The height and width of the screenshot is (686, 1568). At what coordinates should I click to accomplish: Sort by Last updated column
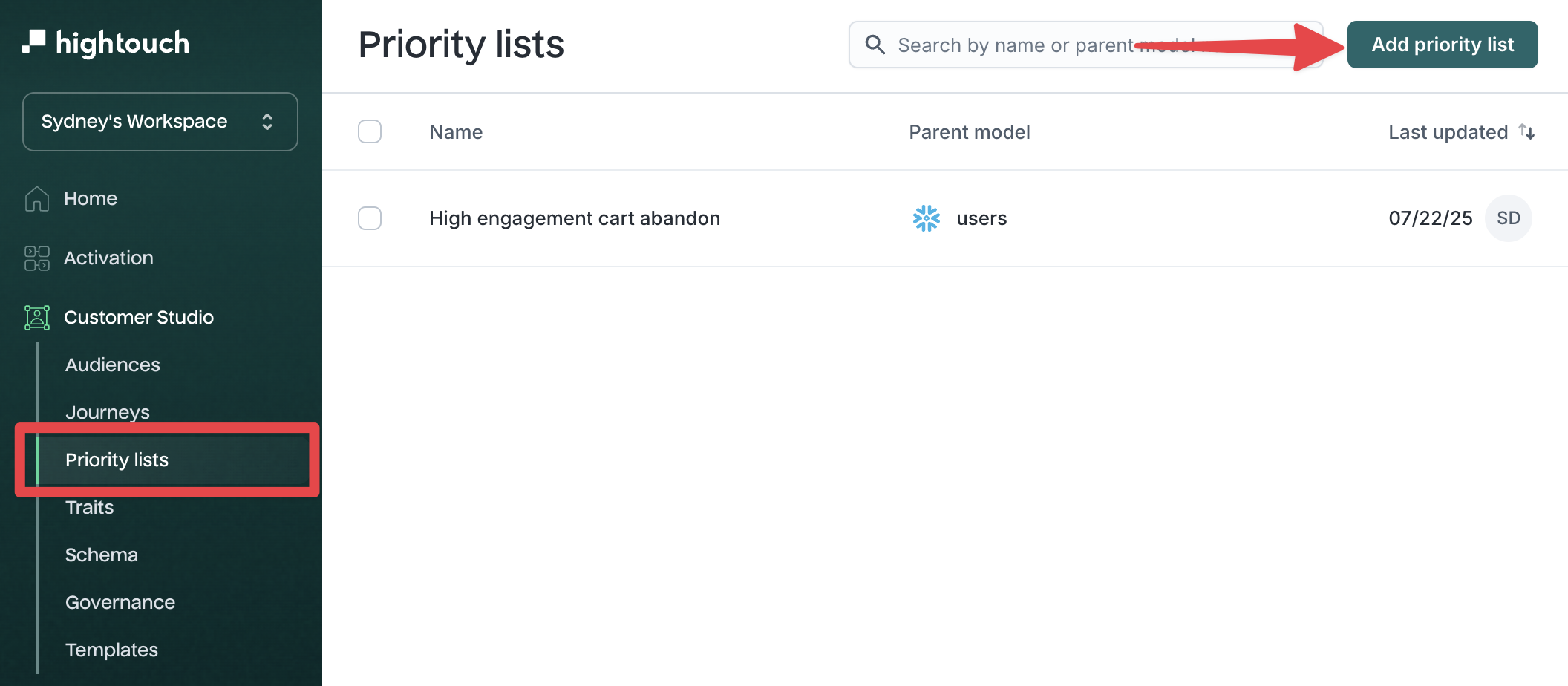pos(1448,132)
